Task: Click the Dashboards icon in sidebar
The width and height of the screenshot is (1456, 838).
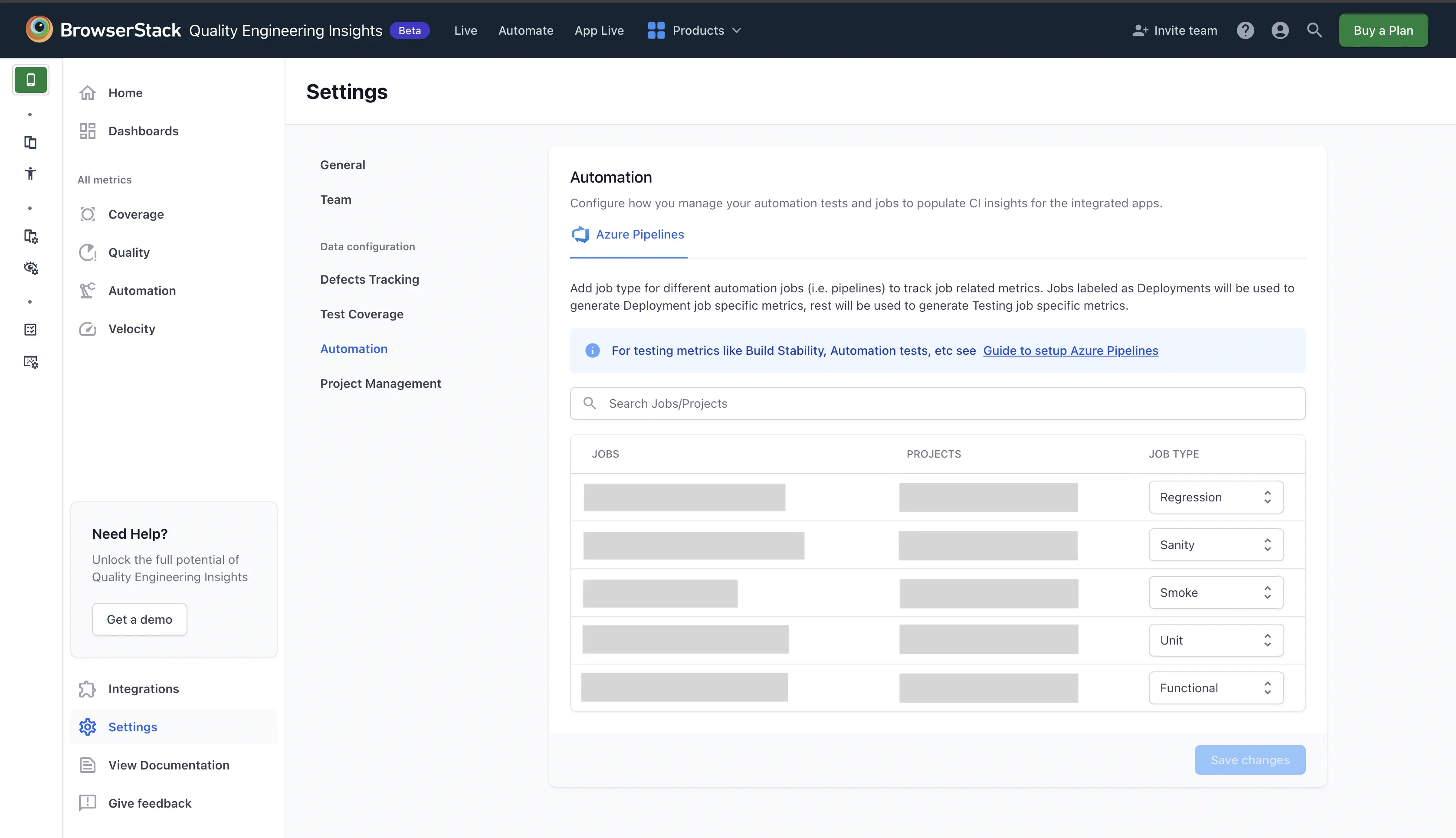Action: click(89, 131)
